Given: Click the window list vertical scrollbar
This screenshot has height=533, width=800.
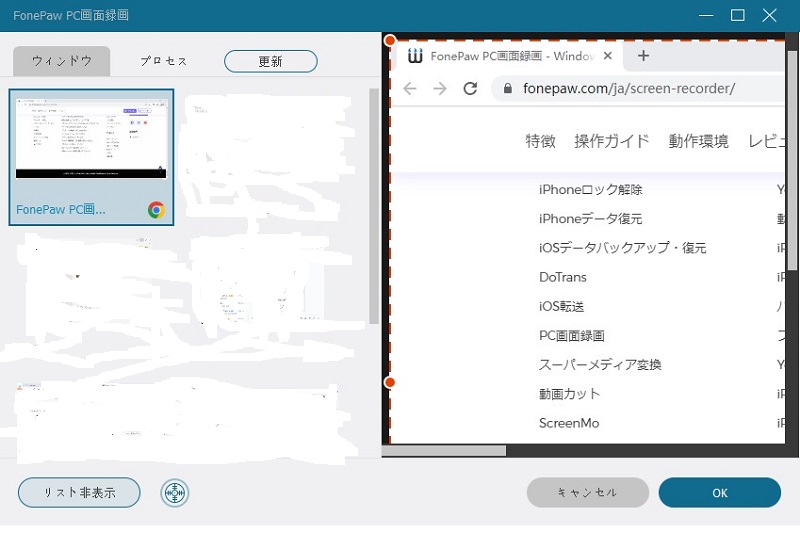Looking at the screenshot, I should tap(374, 207).
